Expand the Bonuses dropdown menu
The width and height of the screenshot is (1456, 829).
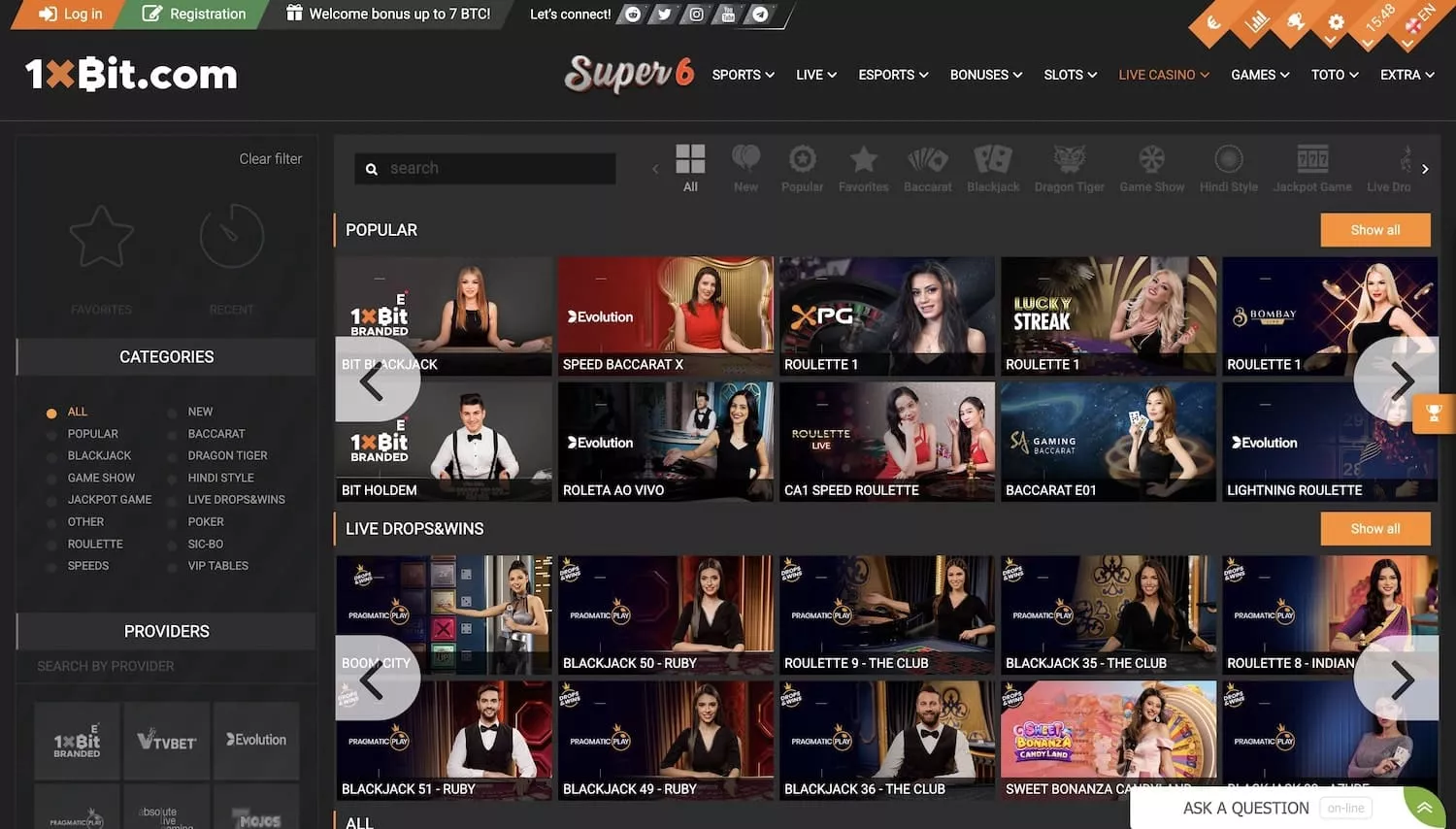click(x=985, y=75)
